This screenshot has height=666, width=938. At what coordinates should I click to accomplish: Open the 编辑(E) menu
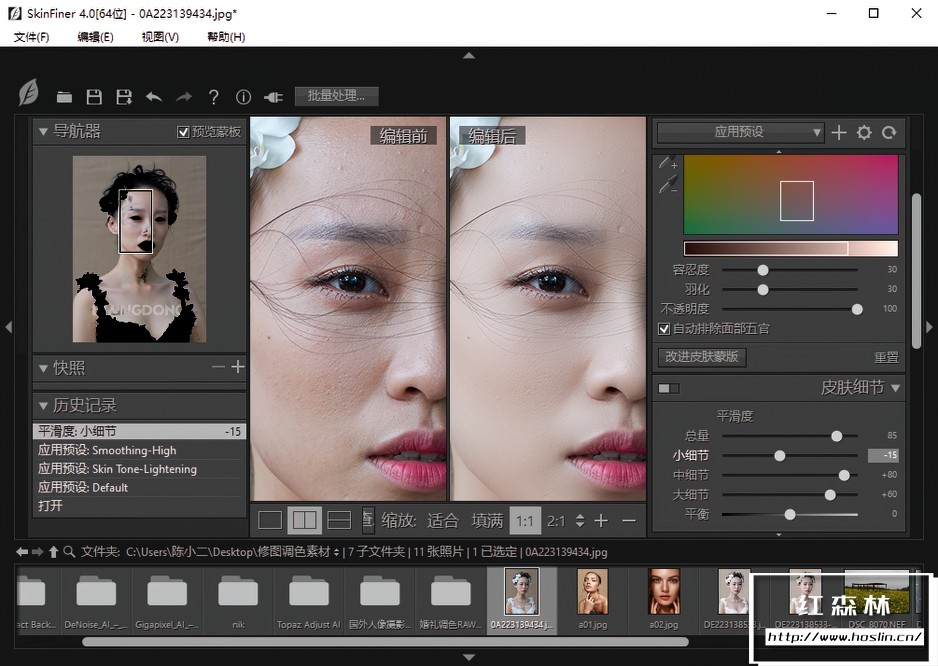pyautogui.click(x=95, y=37)
